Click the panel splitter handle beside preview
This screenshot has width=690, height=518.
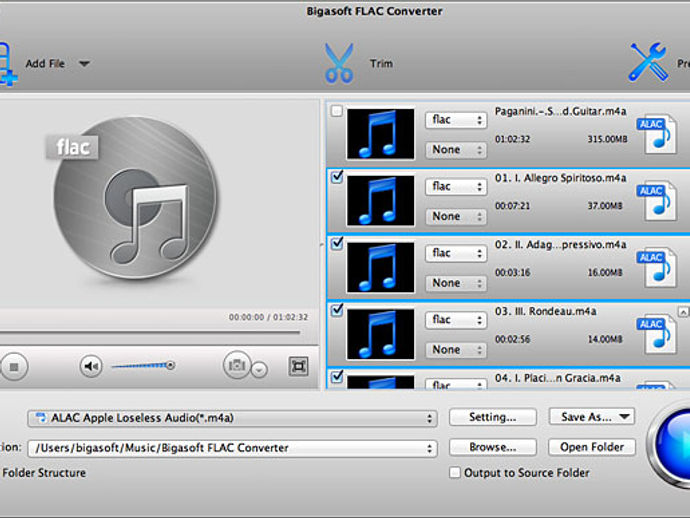pos(322,245)
